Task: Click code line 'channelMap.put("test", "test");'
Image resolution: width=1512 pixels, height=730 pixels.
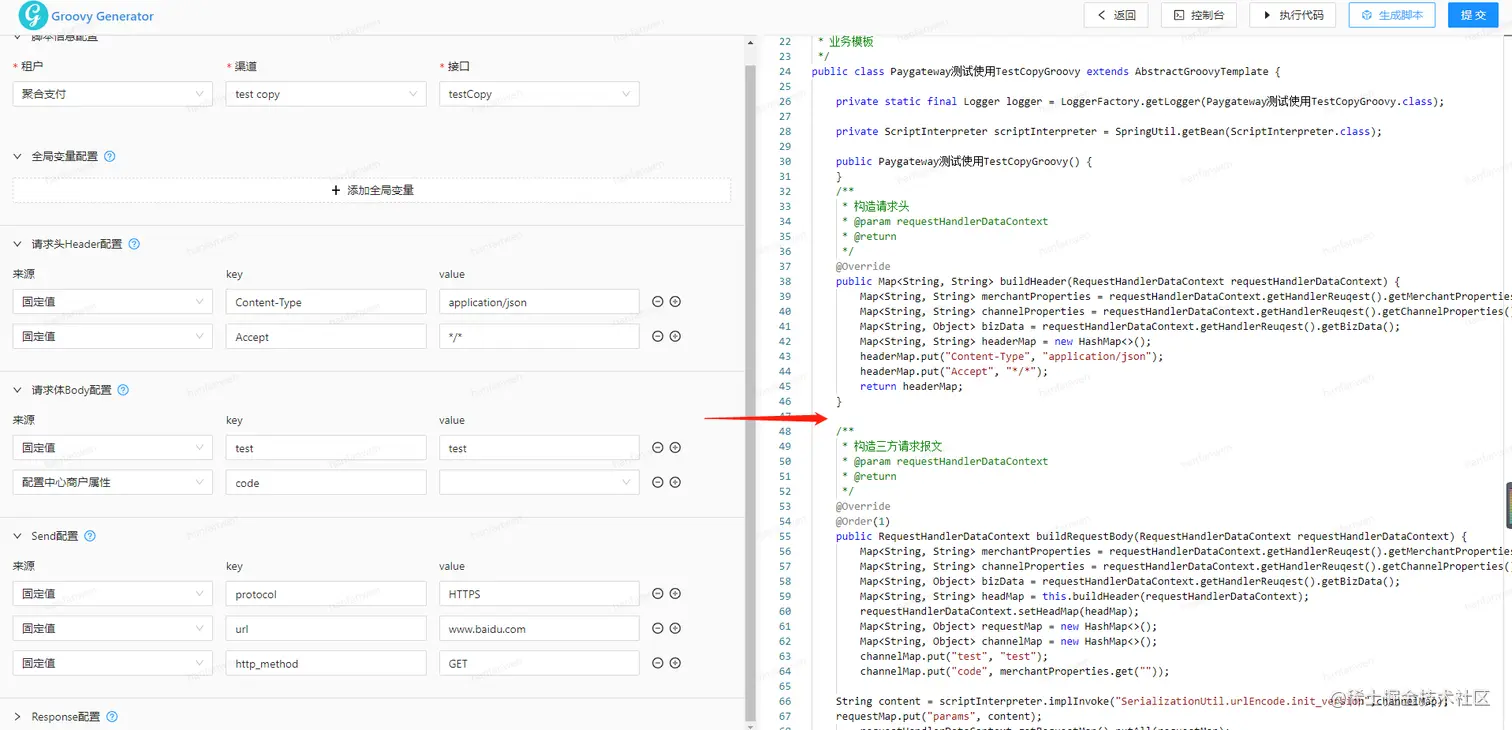Action: click(x=954, y=656)
